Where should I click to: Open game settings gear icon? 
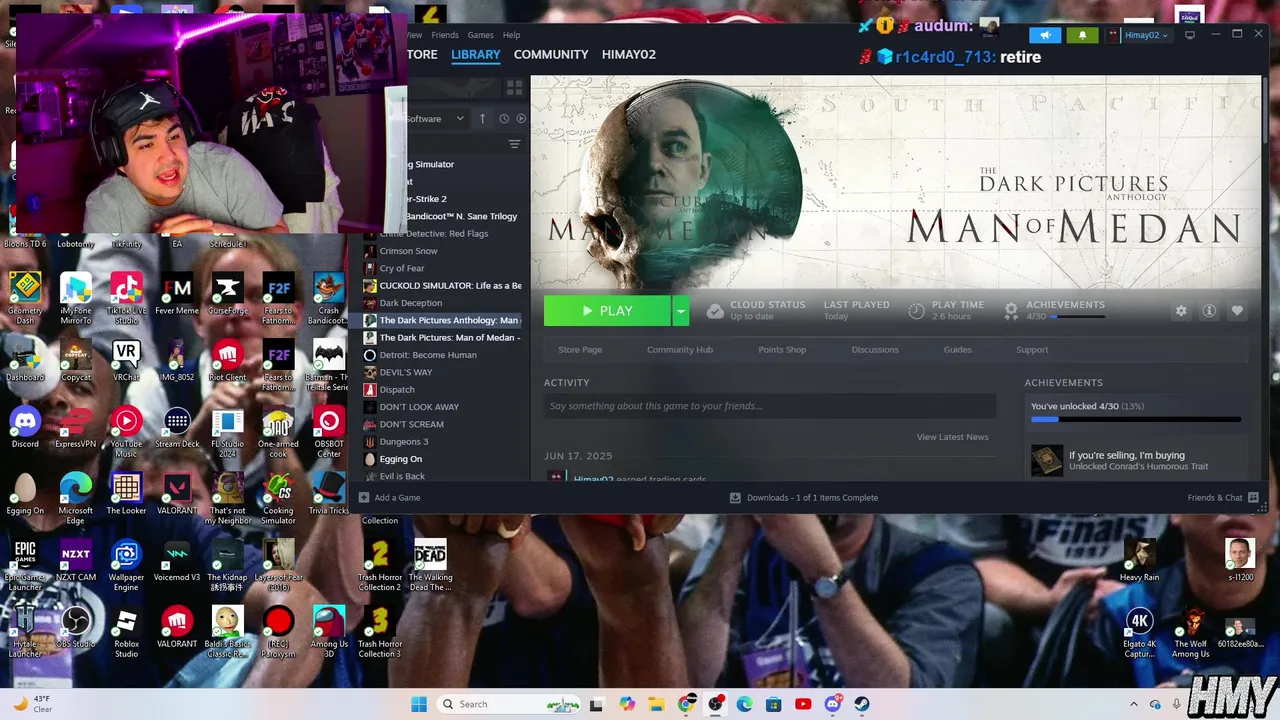tap(1181, 311)
